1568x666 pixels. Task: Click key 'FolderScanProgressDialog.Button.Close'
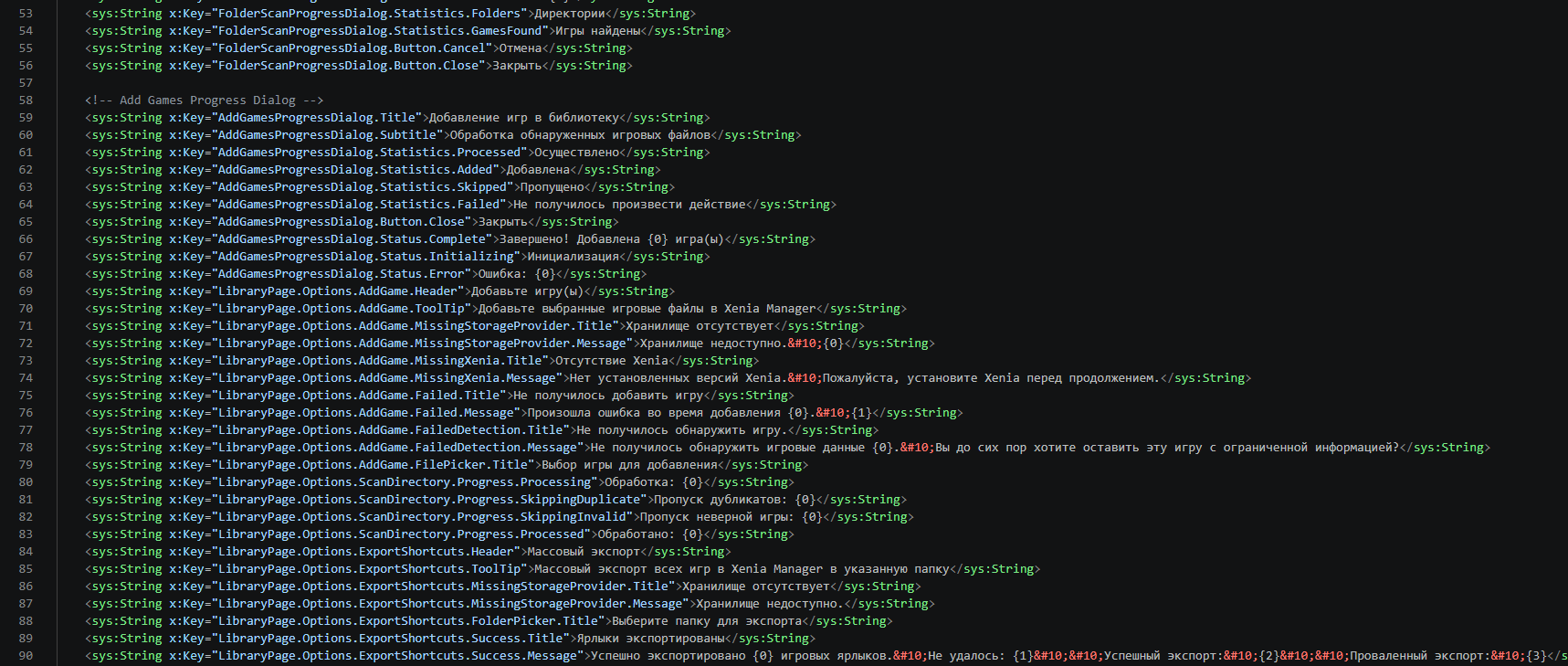click(348, 66)
